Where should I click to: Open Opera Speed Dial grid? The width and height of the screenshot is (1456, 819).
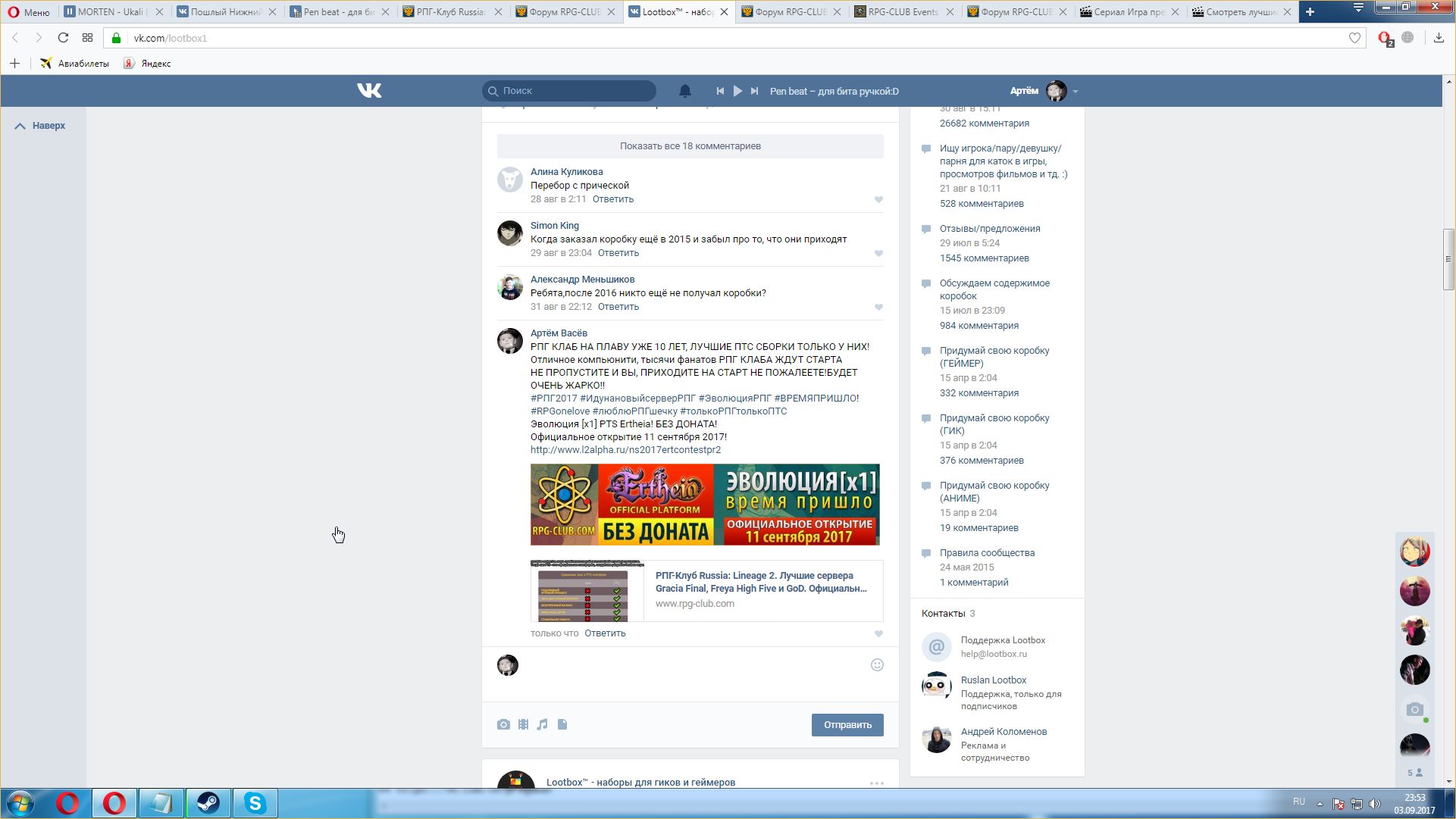coord(87,38)
